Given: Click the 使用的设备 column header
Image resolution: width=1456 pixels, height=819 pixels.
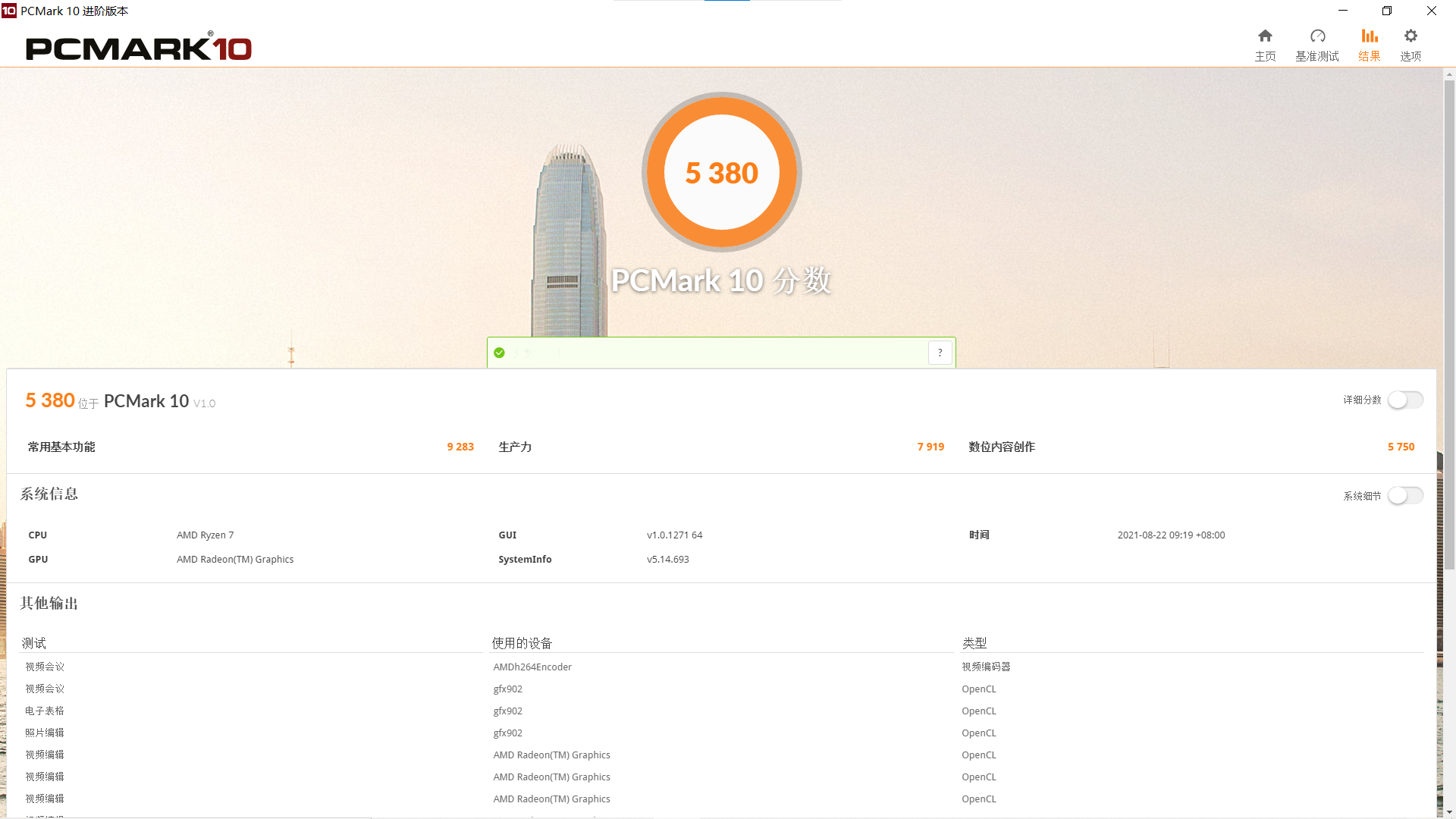Looking at the screenshot, I should click(522, 643).
